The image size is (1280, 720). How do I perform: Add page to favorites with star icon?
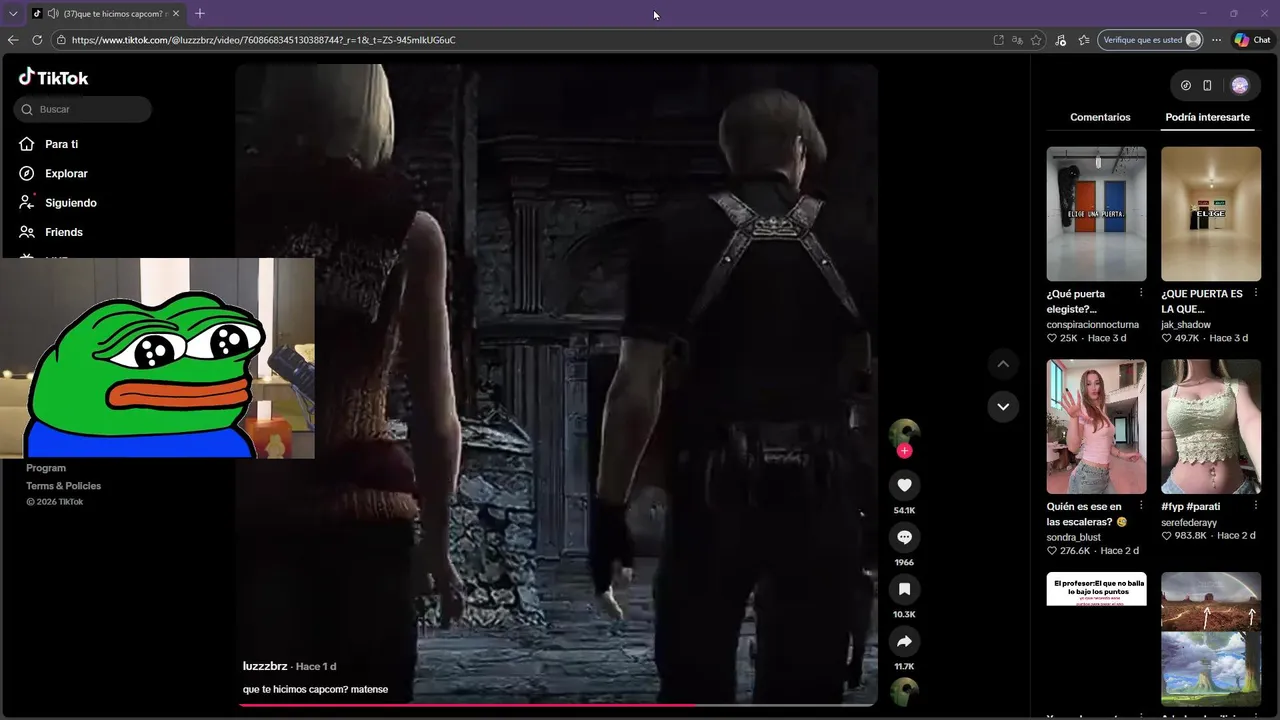tap(1036, 40)
